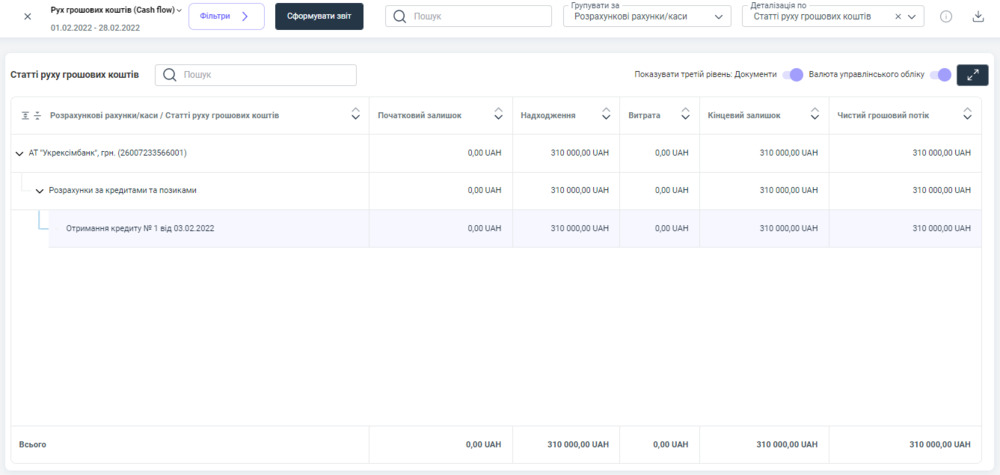1000x475 pixels.
Task: Click collapse all rows icon in table header
Action: point(37,116)
